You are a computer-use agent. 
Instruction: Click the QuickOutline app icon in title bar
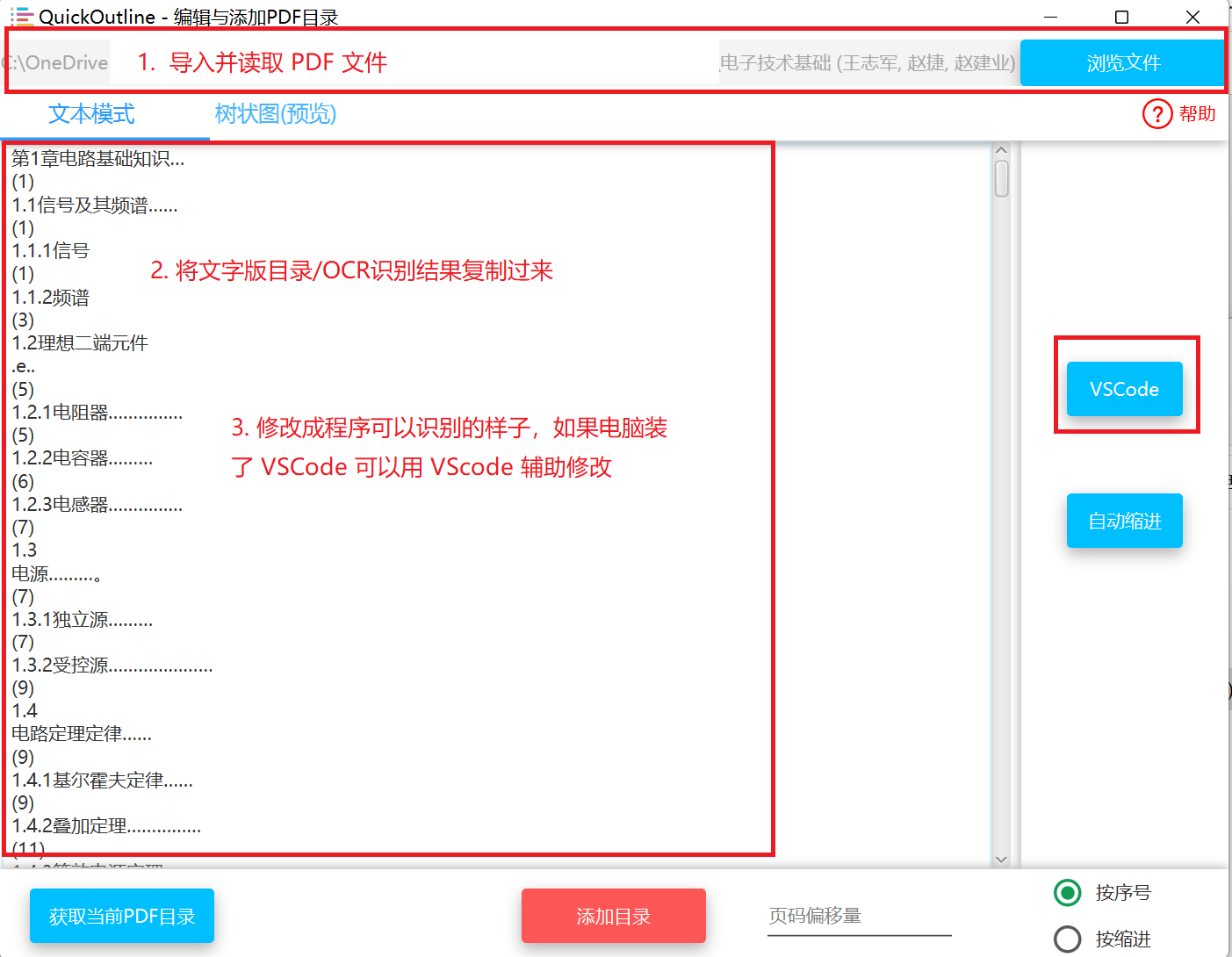coord(21,17)
